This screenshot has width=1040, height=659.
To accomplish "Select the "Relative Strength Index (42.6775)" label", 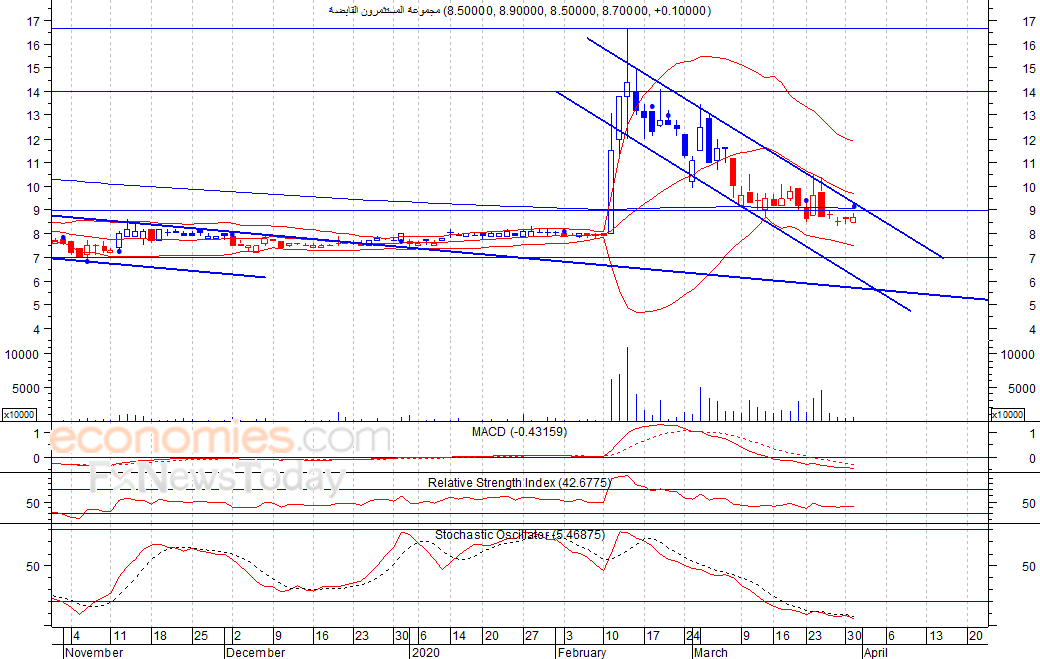I will pos(519,483).
